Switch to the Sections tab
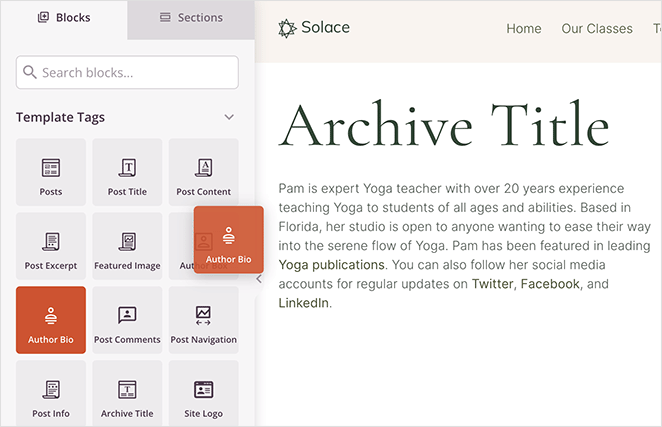The height and width of the screenshot is (427, 662). pyautogui.click(x=191, y=18)
